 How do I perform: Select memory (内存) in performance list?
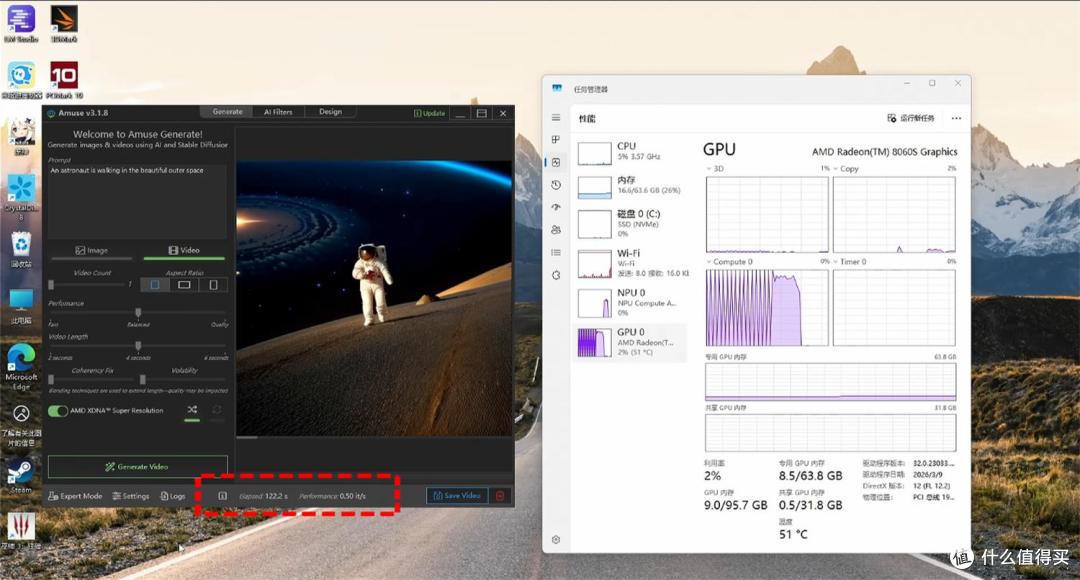pos(631,186)
